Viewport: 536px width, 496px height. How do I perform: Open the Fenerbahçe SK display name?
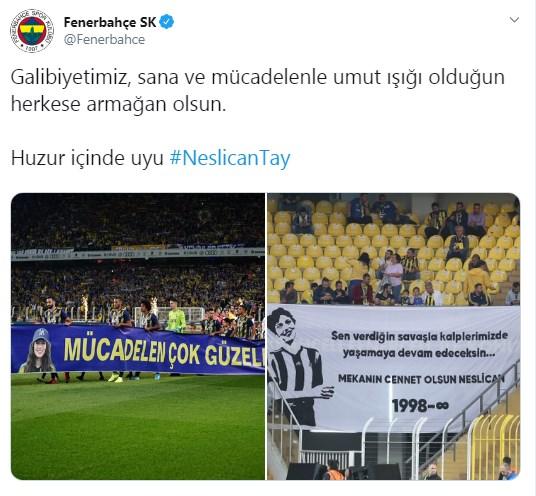coord(110,23)
